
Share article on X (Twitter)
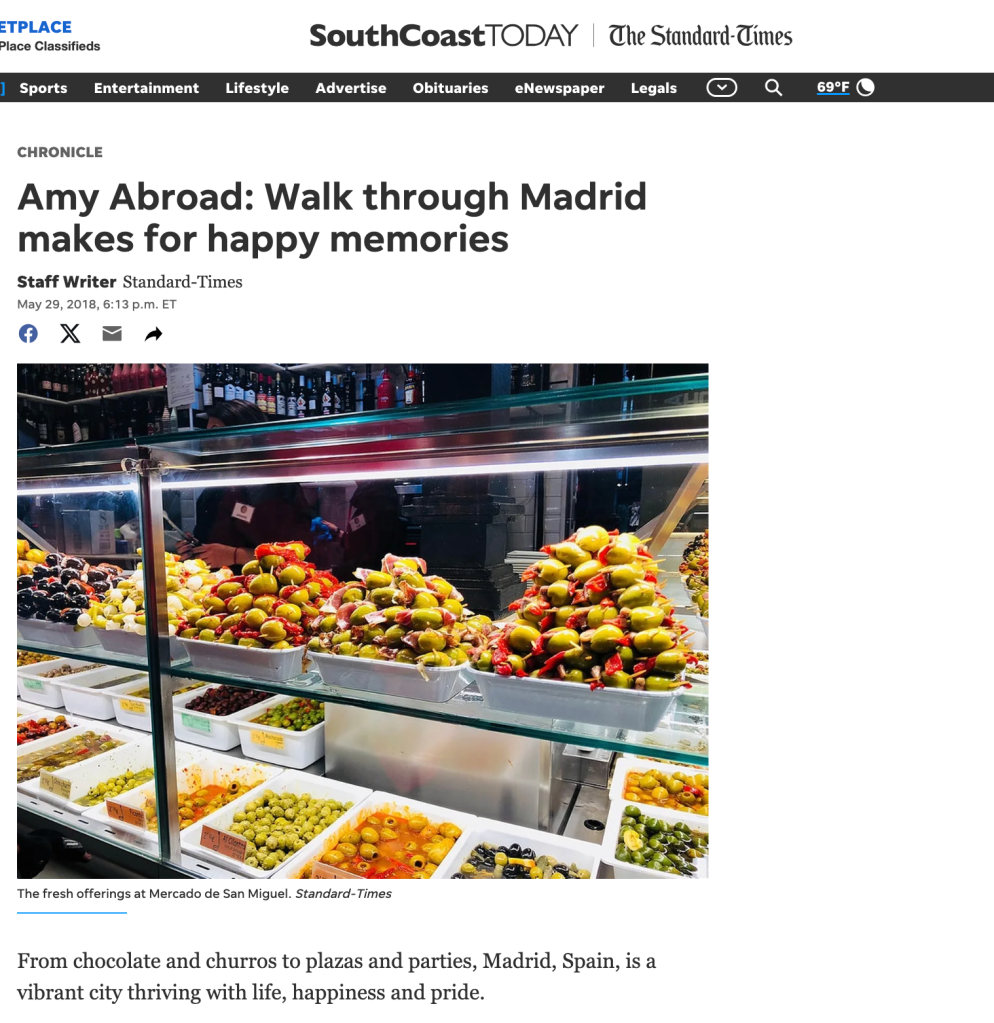[70, 334]
